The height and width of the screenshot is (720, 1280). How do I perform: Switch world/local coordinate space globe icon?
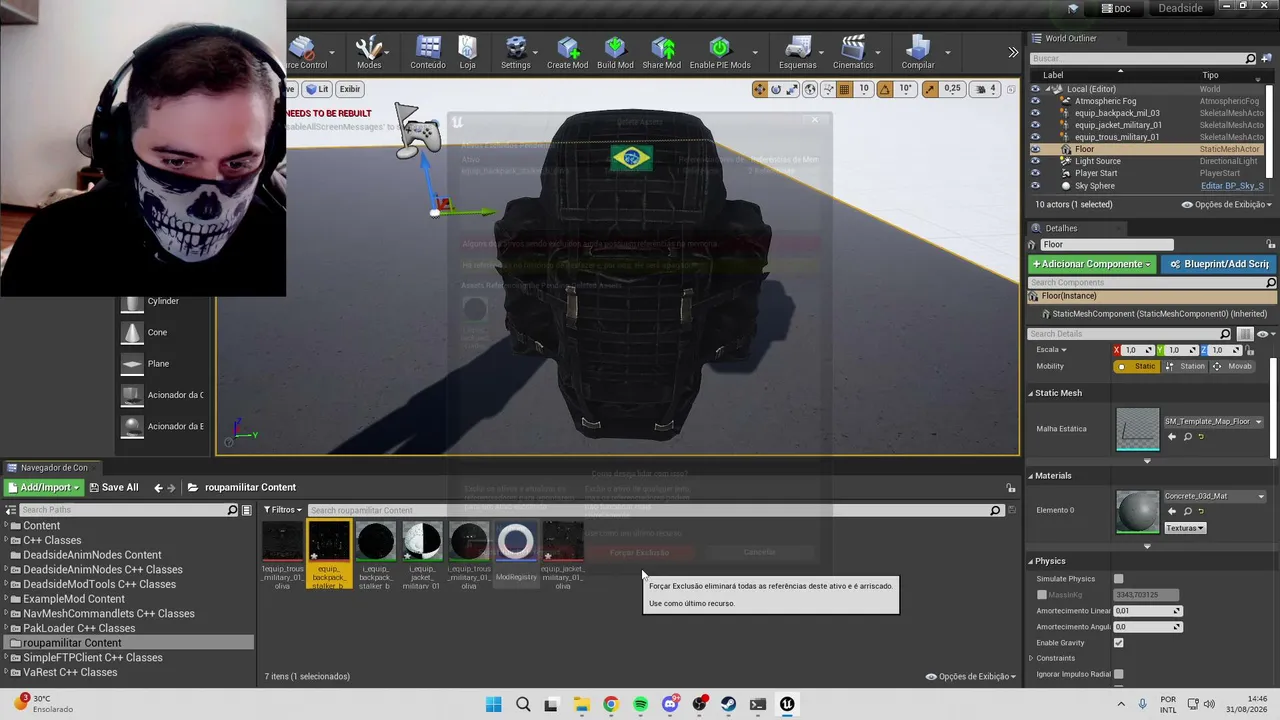[810, 89]
